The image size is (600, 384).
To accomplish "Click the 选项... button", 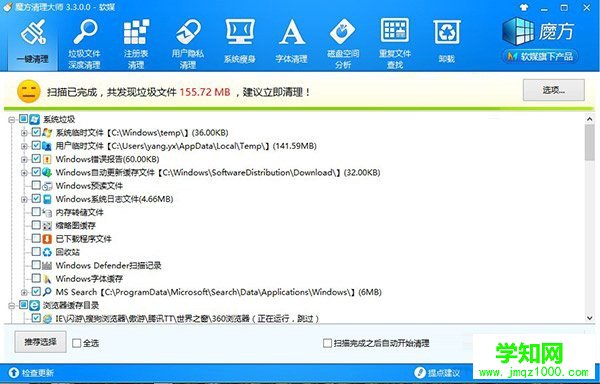I will tap(554, 90).
